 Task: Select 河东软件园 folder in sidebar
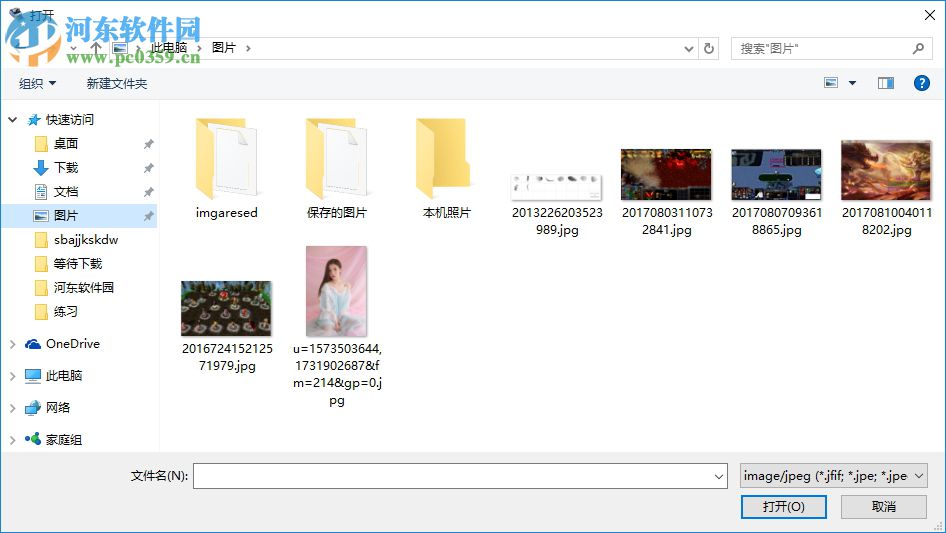coord(83,287)
